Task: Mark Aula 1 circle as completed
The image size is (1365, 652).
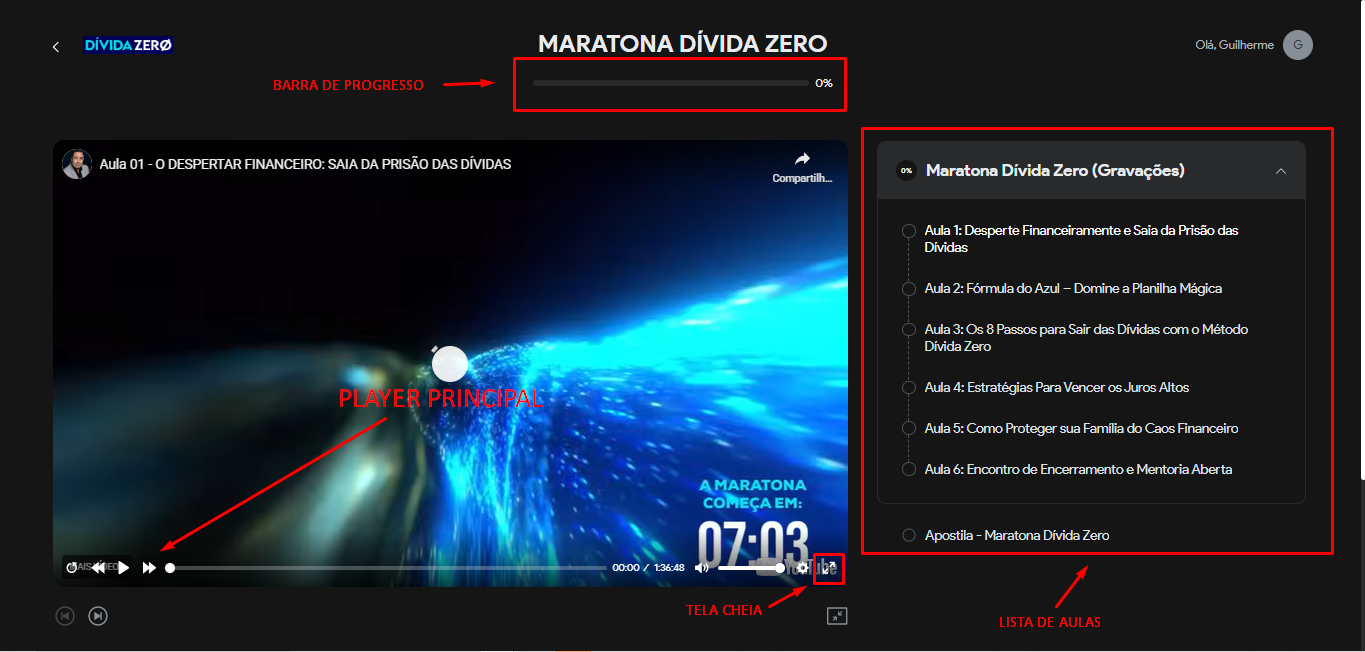Action: pos(908,231)
